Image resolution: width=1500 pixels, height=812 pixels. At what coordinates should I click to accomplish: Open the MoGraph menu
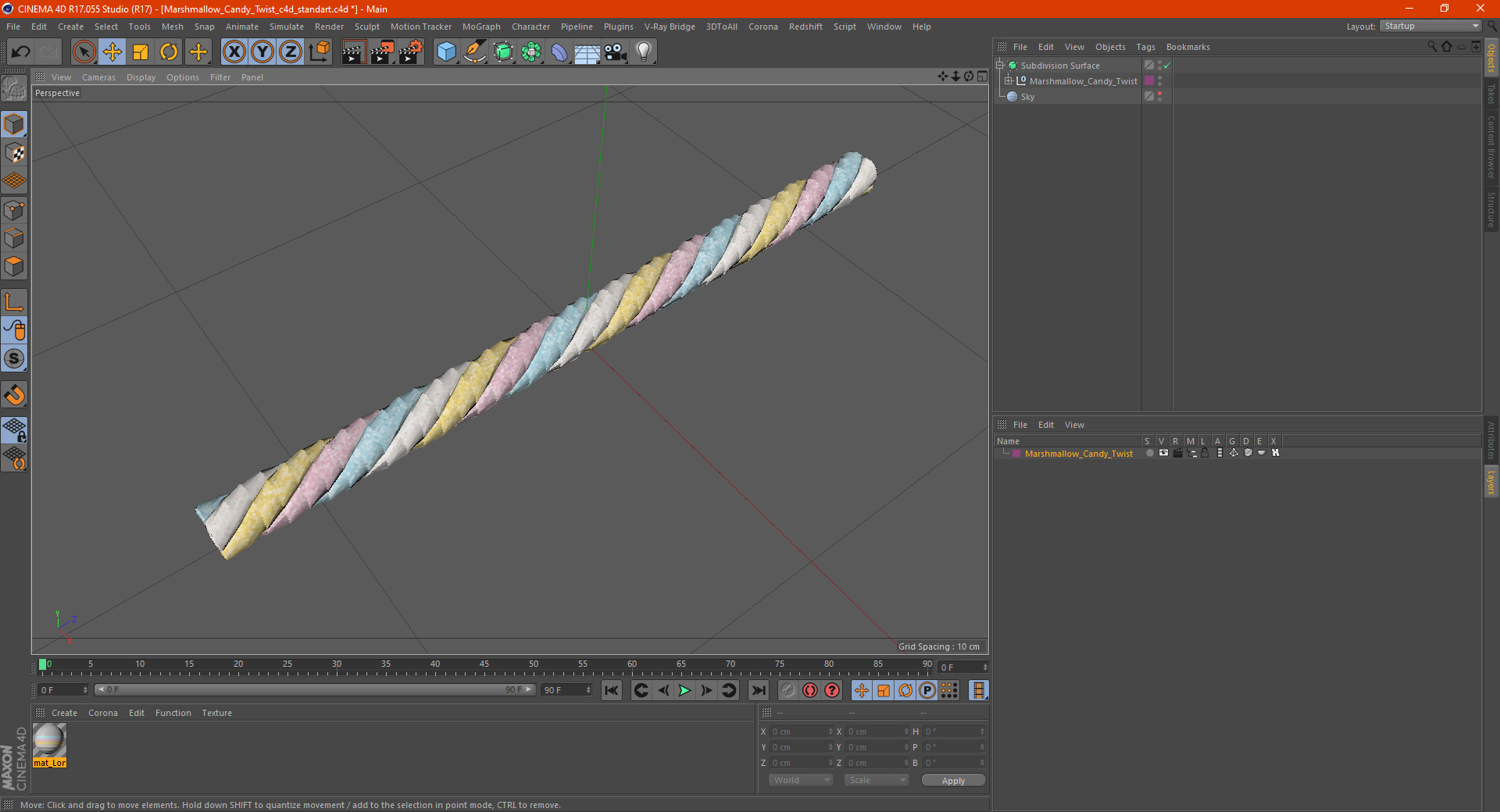point(481,27)
